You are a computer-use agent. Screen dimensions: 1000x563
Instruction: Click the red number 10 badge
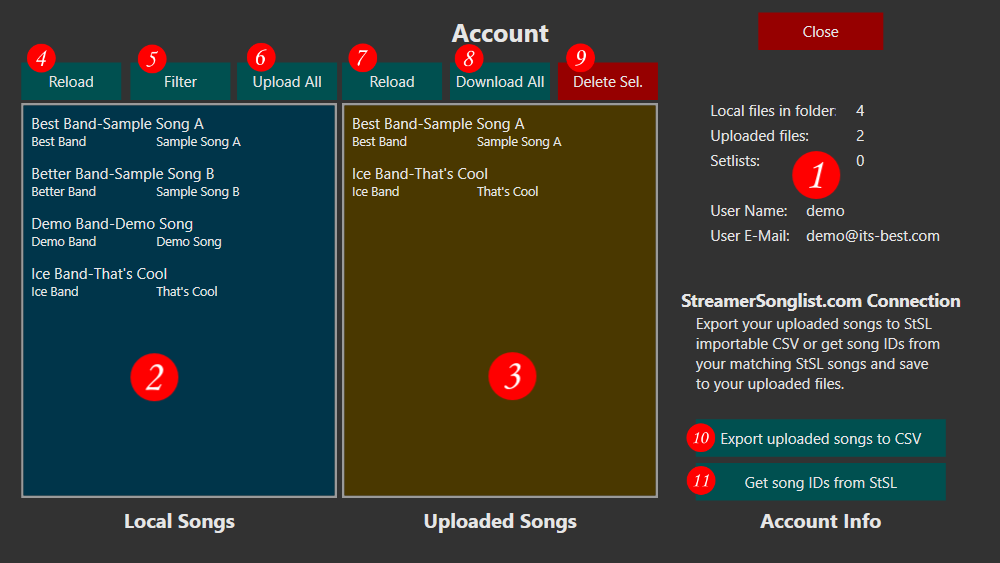(701, 438)
